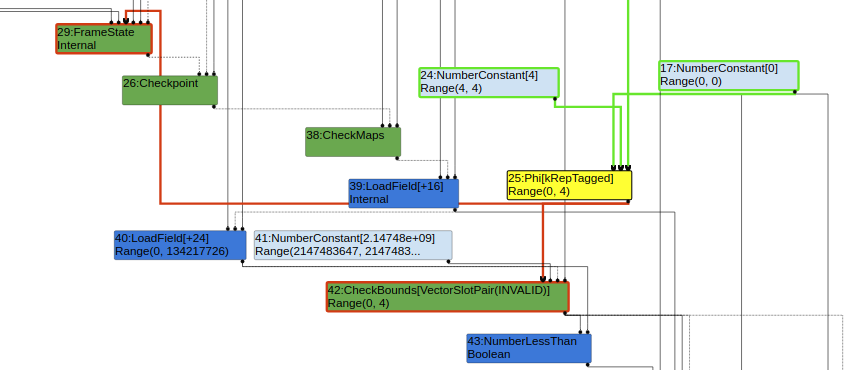This screenshot has width=853, height=370.
Task: Click output dot of 17:NumberConstant[0]
Action: [795, 92]
